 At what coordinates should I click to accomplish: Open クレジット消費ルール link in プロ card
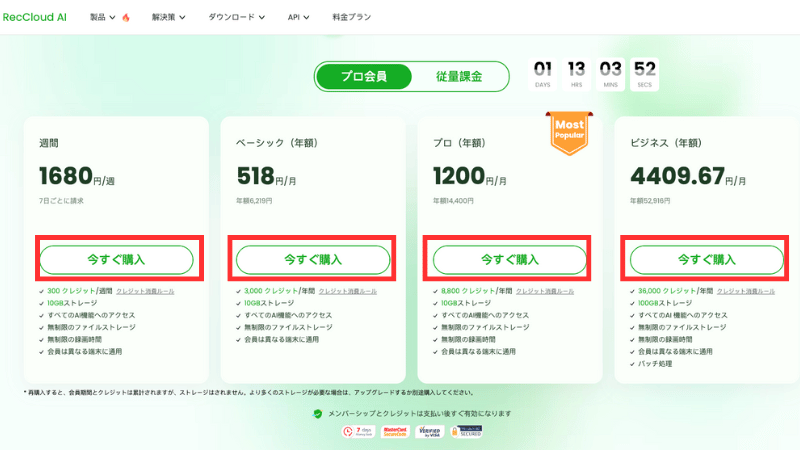point(545,291)
